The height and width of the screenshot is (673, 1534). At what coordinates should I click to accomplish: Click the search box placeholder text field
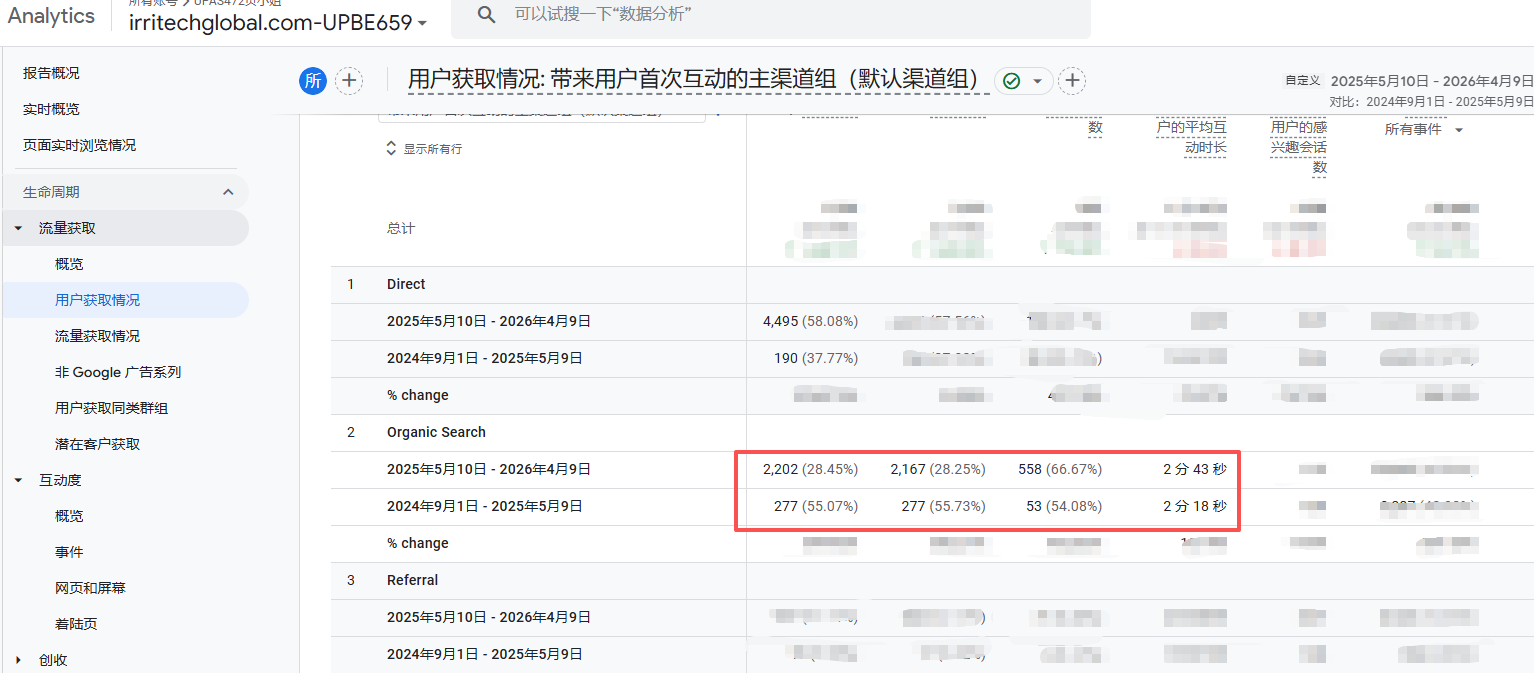(x=602, y=14)
